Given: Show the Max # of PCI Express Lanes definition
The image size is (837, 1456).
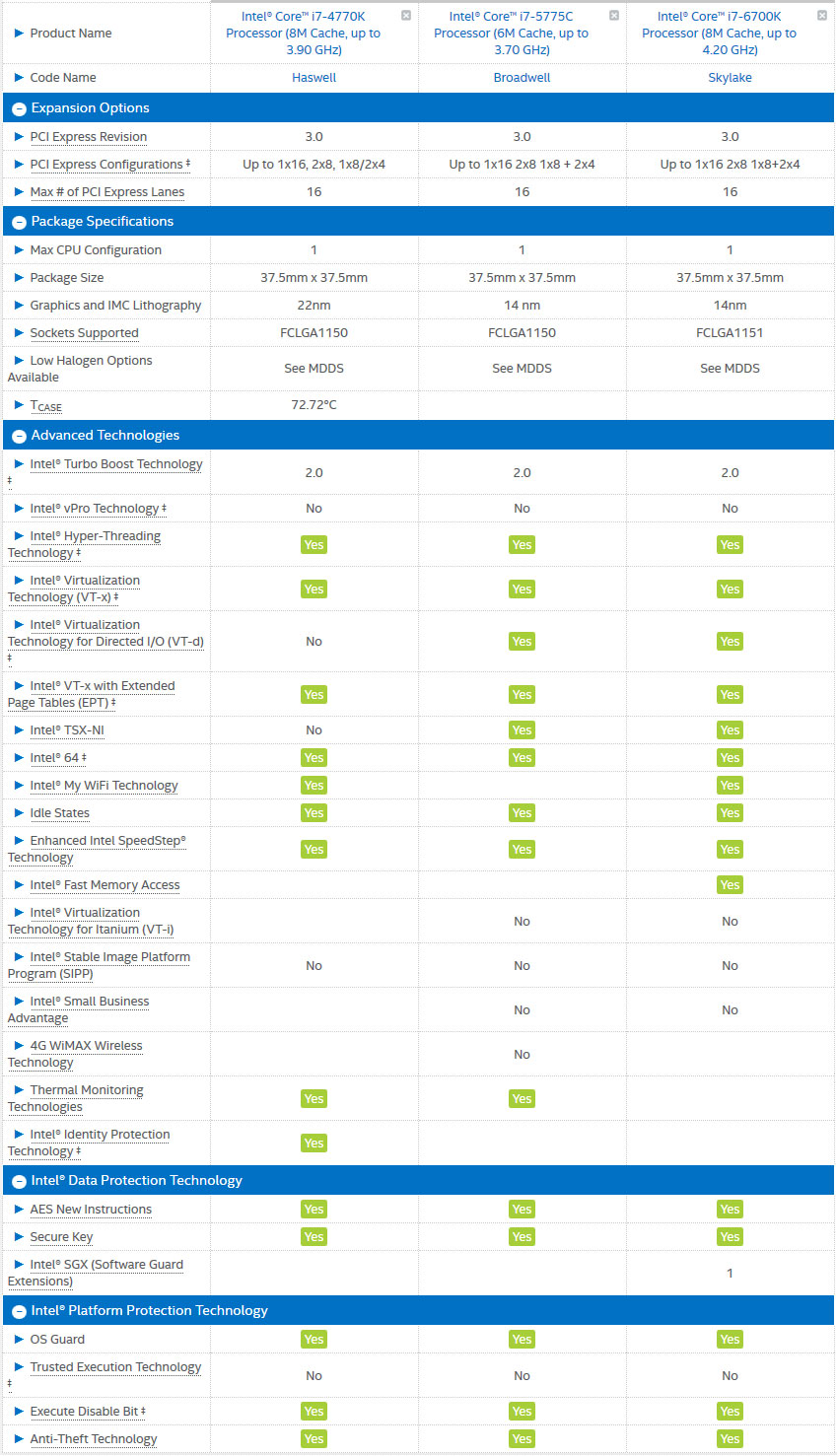Looking at the screenshot, I should coord(107,192).
